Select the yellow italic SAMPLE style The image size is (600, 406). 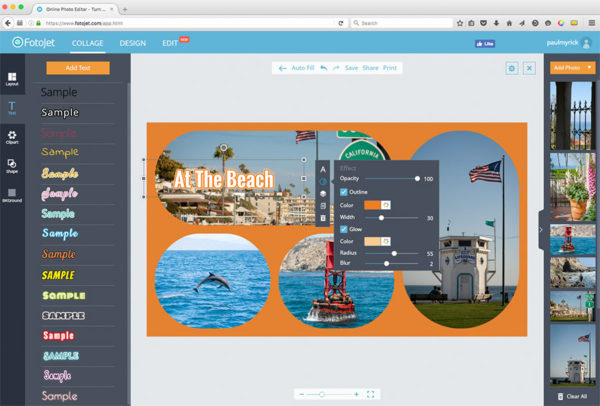[x=58, y=275]
